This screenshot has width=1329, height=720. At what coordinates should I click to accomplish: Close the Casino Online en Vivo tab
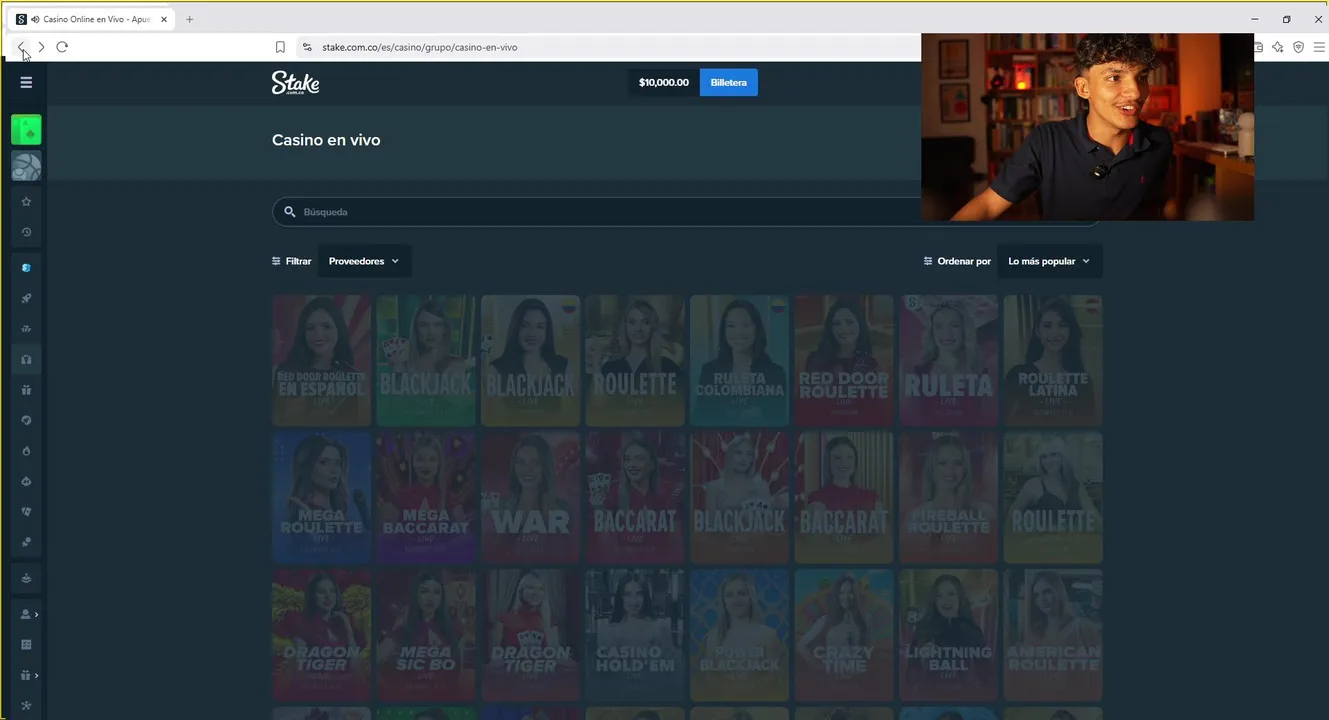pyautogui.click(x=164, y=19)
